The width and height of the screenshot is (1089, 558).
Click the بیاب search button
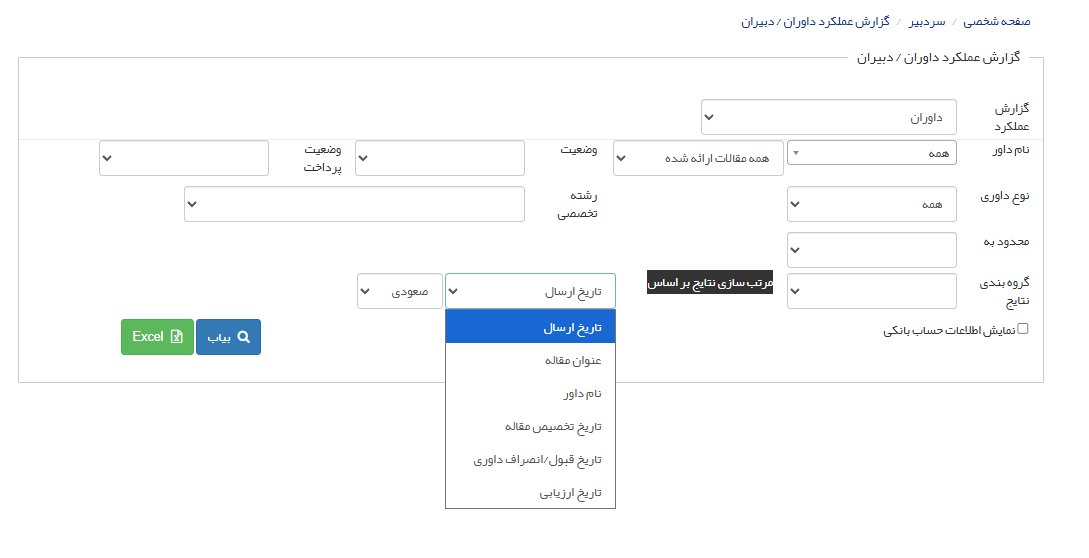[x=228, y=337]
